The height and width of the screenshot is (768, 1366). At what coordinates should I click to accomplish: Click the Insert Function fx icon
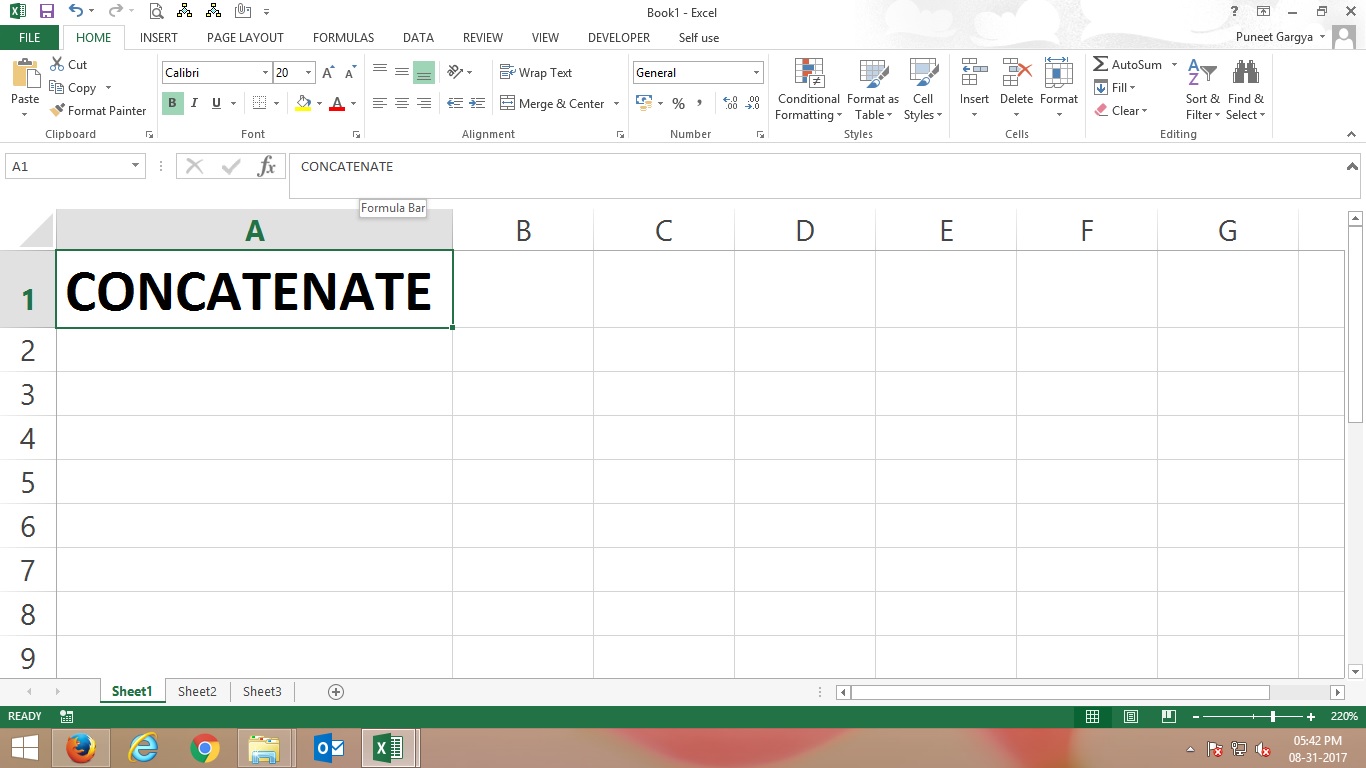pos(267,166)
